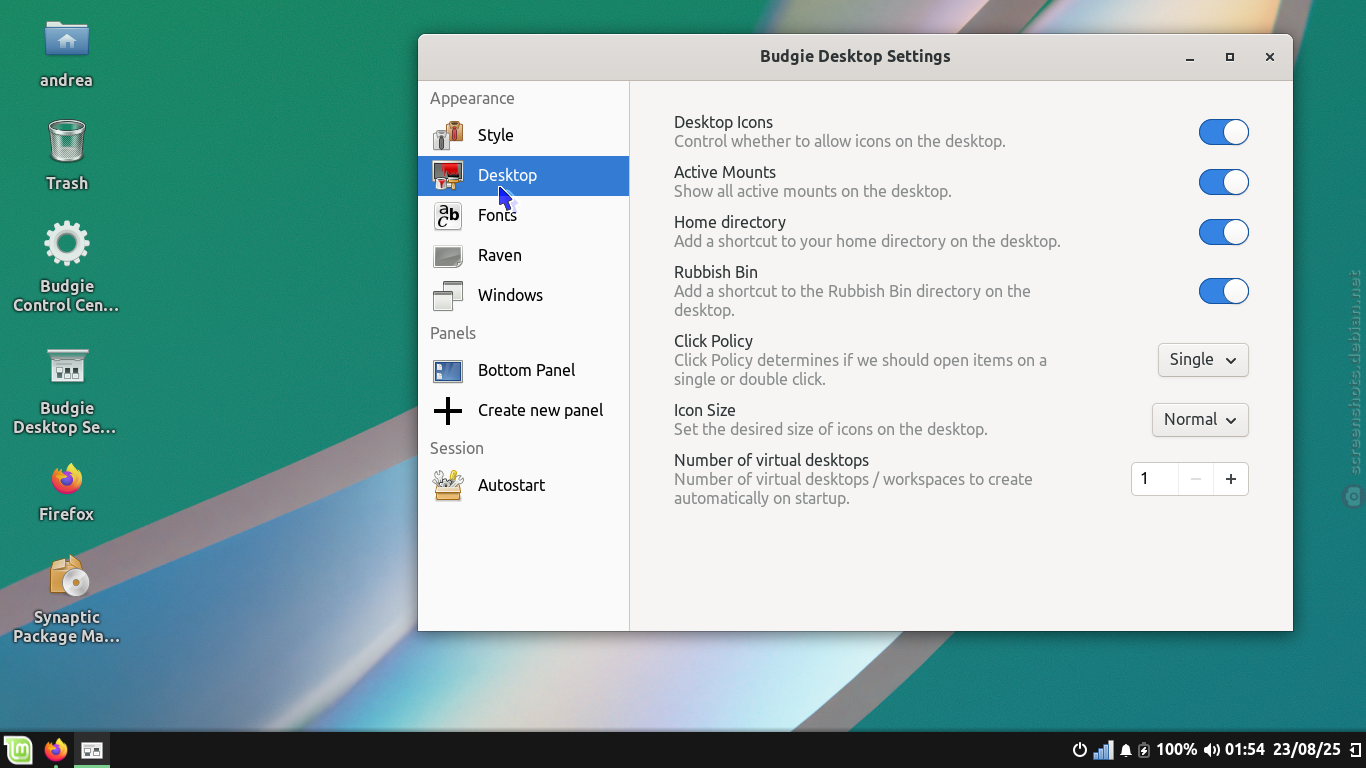Open the Raven settings section

[x=523, y=255]
